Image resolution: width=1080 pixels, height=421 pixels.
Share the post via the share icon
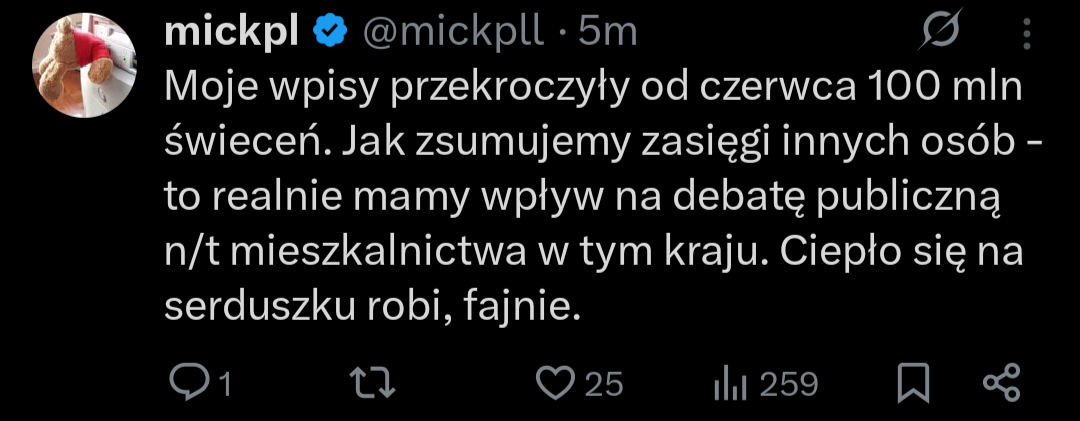(x=1001, y=383)
